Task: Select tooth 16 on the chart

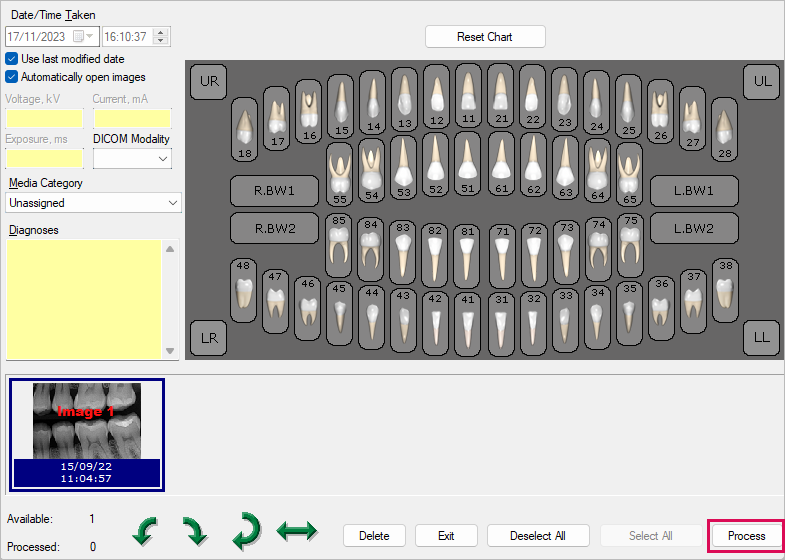Action: point(308,112)
